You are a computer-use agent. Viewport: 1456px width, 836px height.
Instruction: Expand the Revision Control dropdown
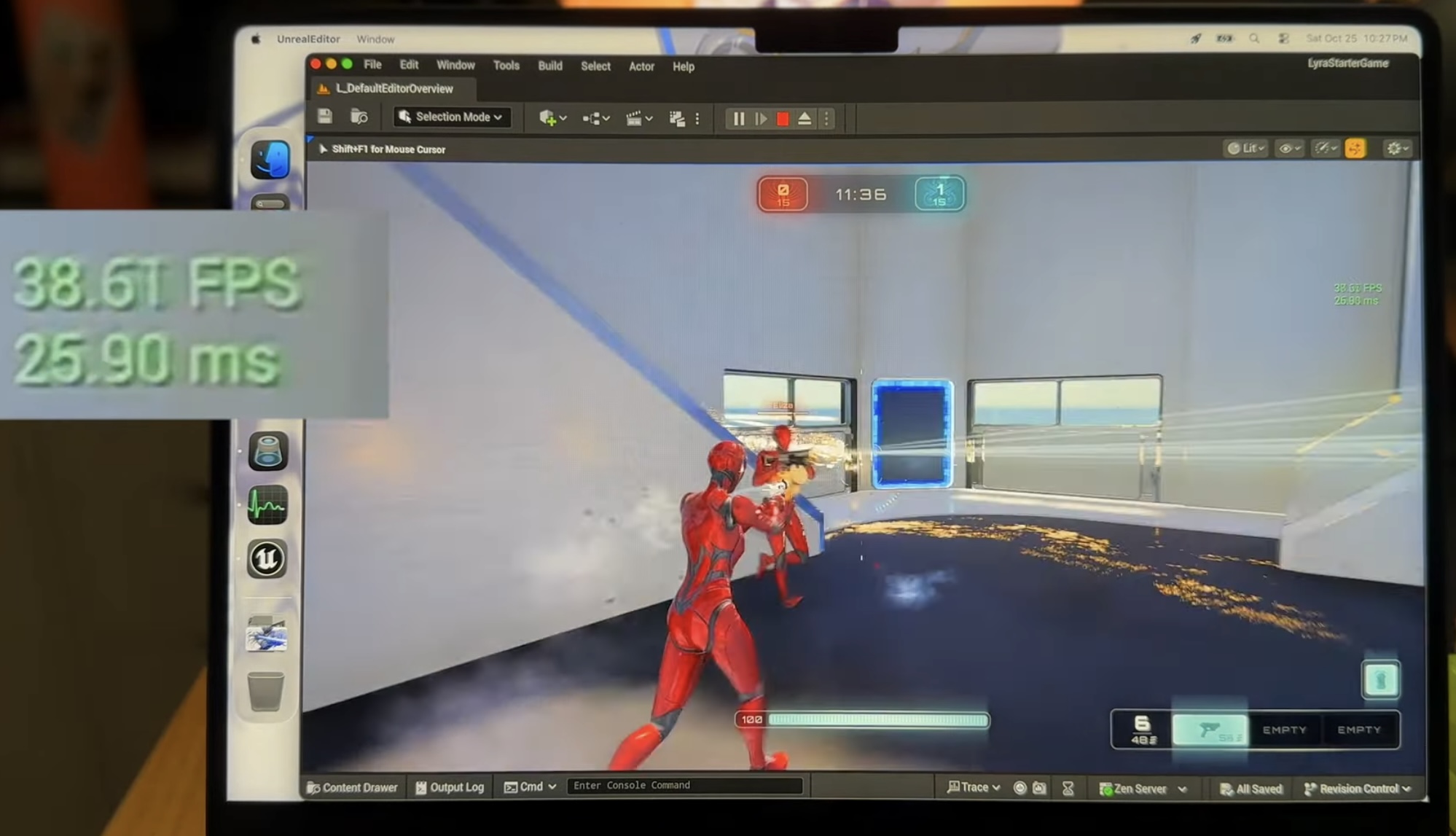[x=1358, y=789]
